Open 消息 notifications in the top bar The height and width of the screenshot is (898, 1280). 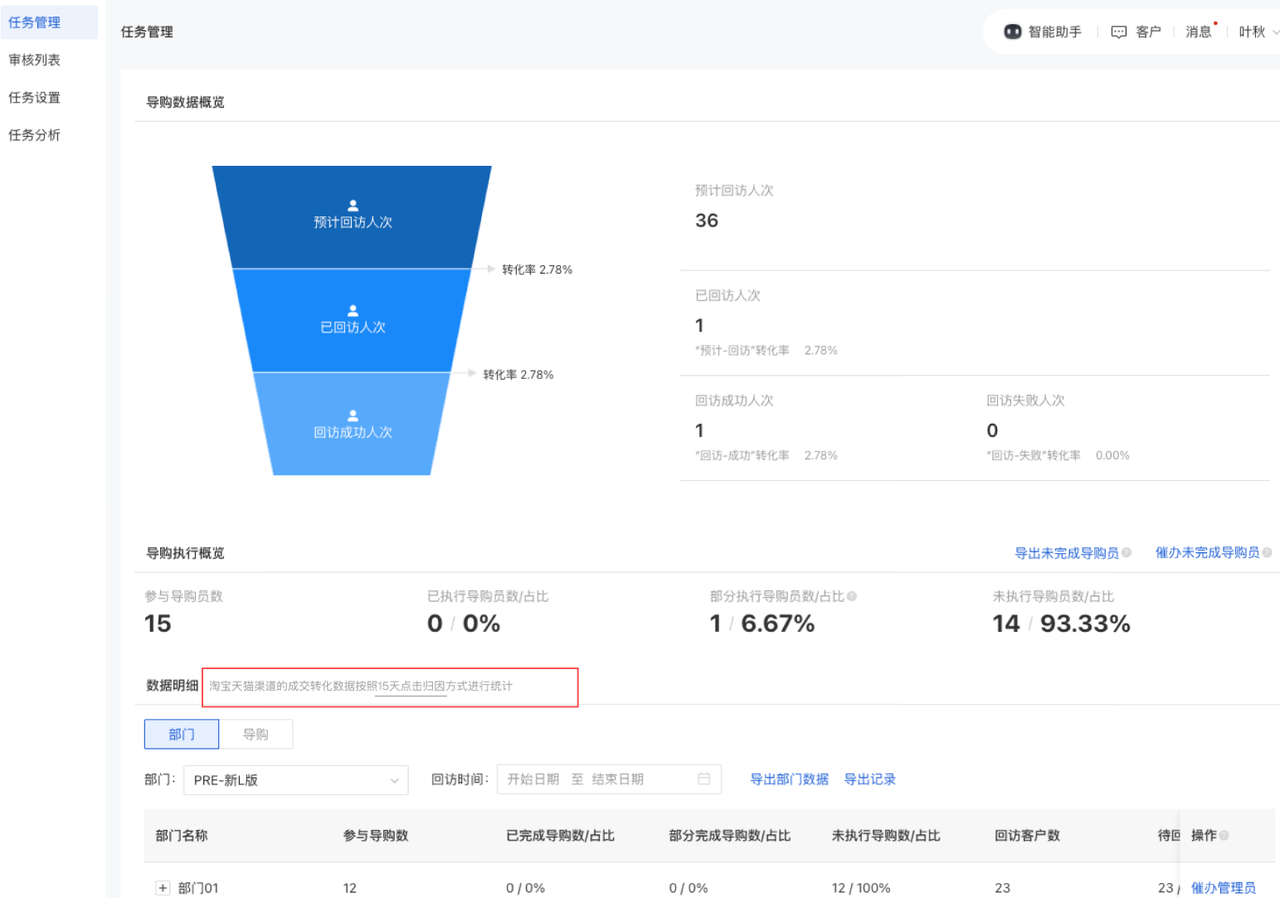click(x=1198, y=32)
